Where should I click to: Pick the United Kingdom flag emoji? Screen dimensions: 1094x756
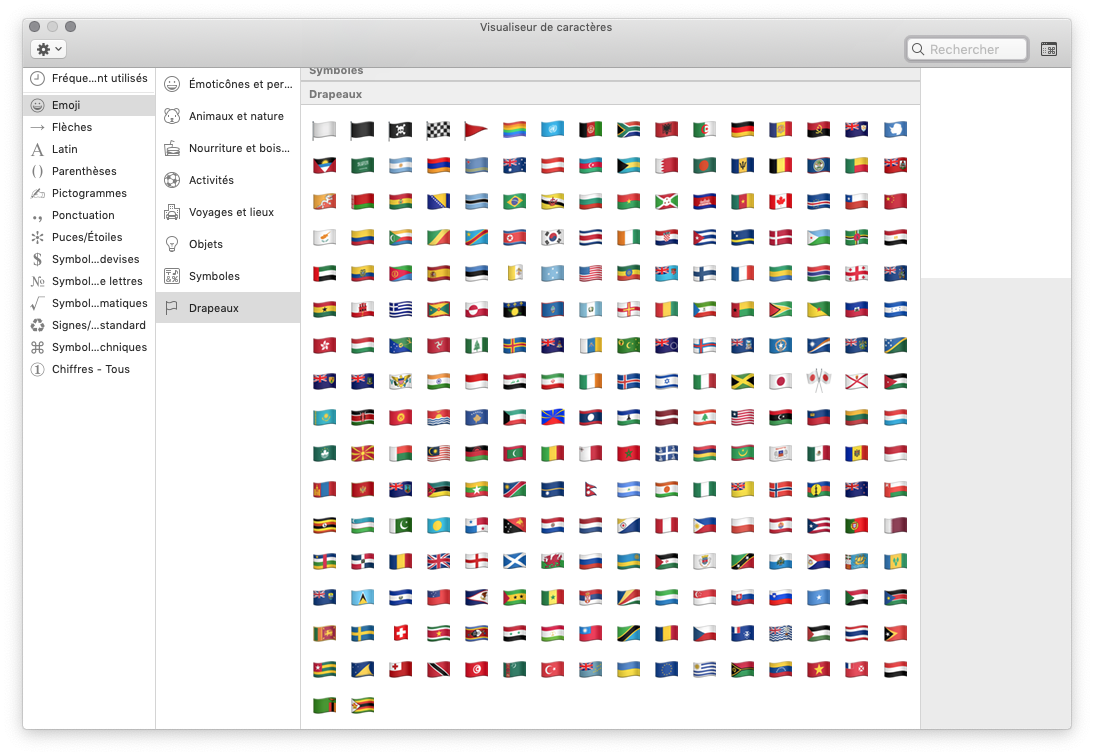point(438,561)
